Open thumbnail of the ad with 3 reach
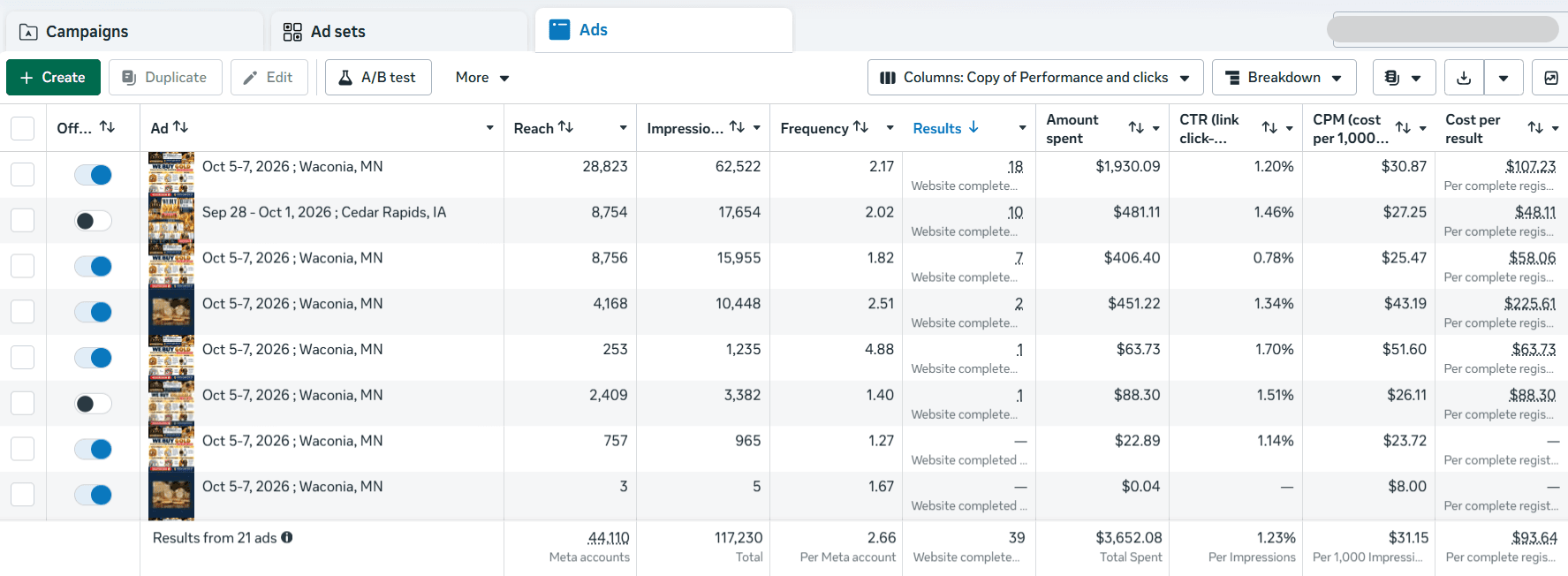Screen dimensions: 1568x576 click(x=171, y=495)
